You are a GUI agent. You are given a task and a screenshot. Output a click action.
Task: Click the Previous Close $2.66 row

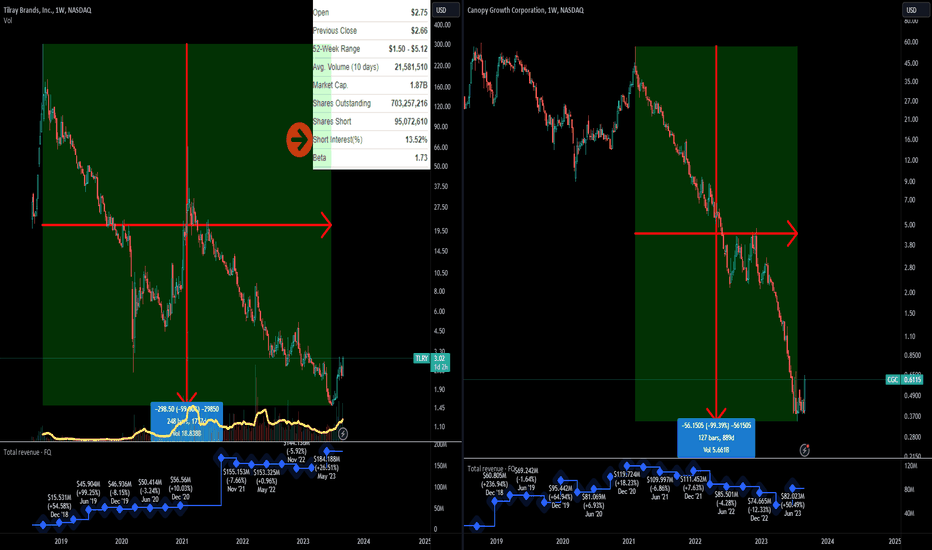[x=371, y=30]
